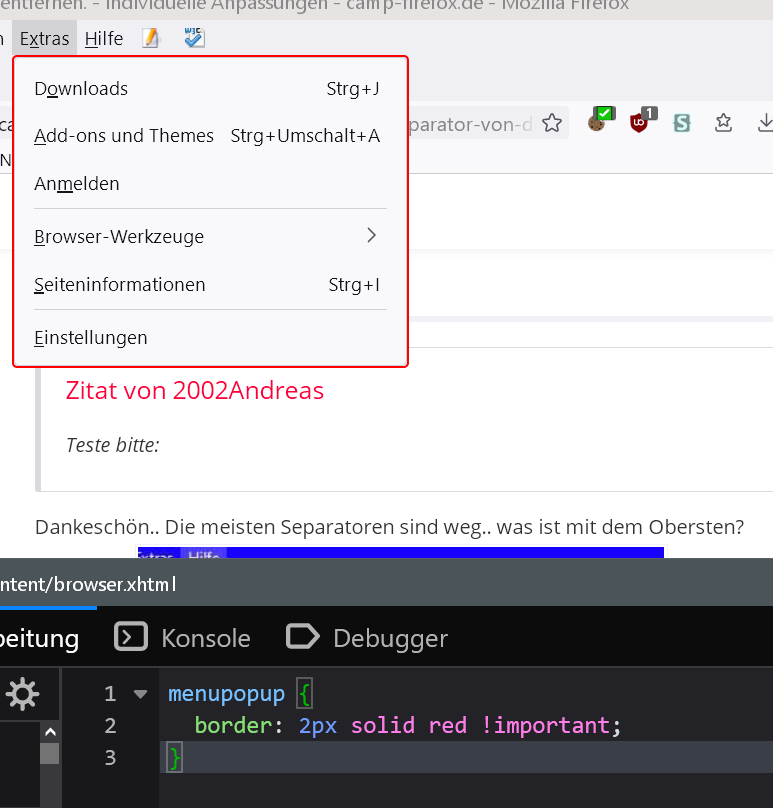Open the bookmarks star tray icon
The width and height of the screenshot is (773, 808).
point(724,123)
